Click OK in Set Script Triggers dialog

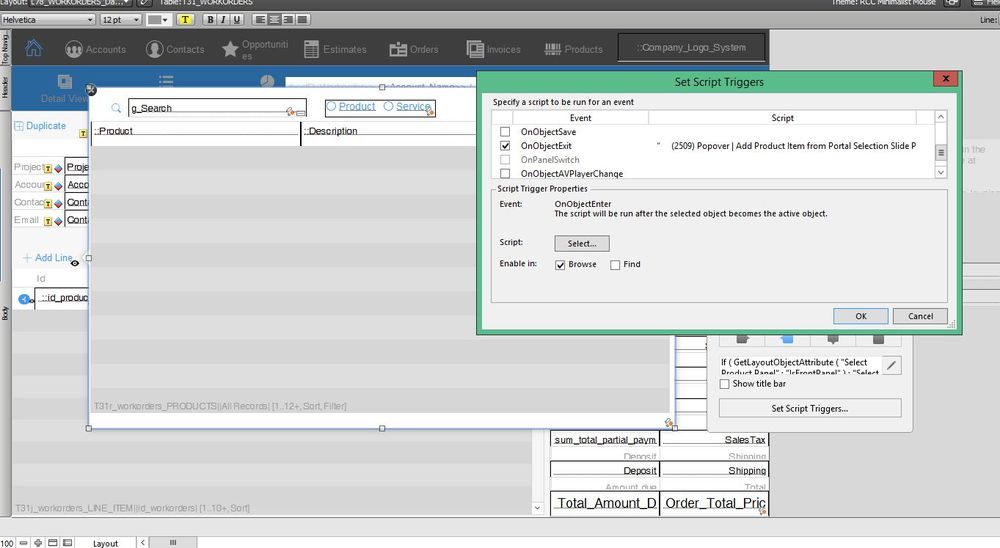point(860,316)
